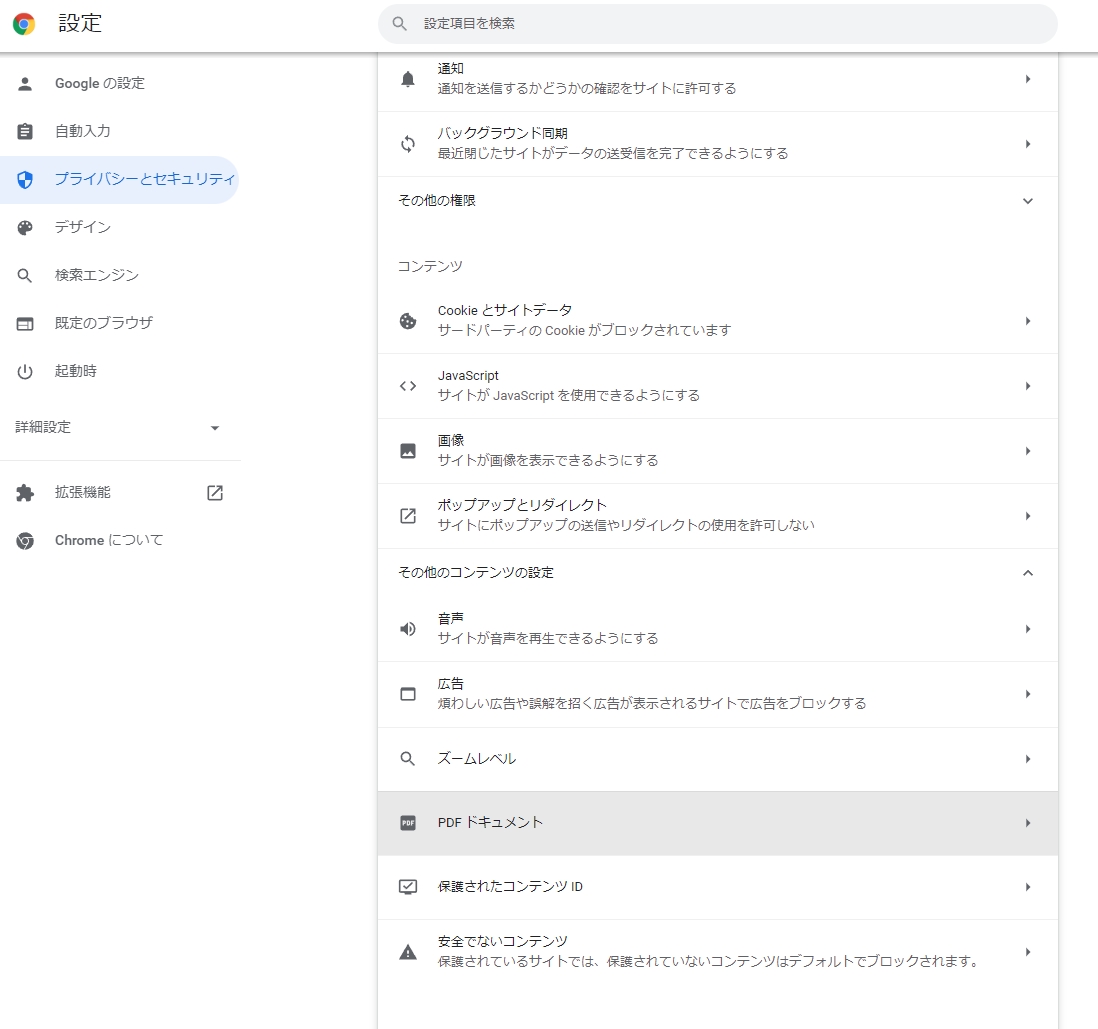The image size is (1098, 1029).
Task: Click the 音声 speaker icon
Action: 408,629
